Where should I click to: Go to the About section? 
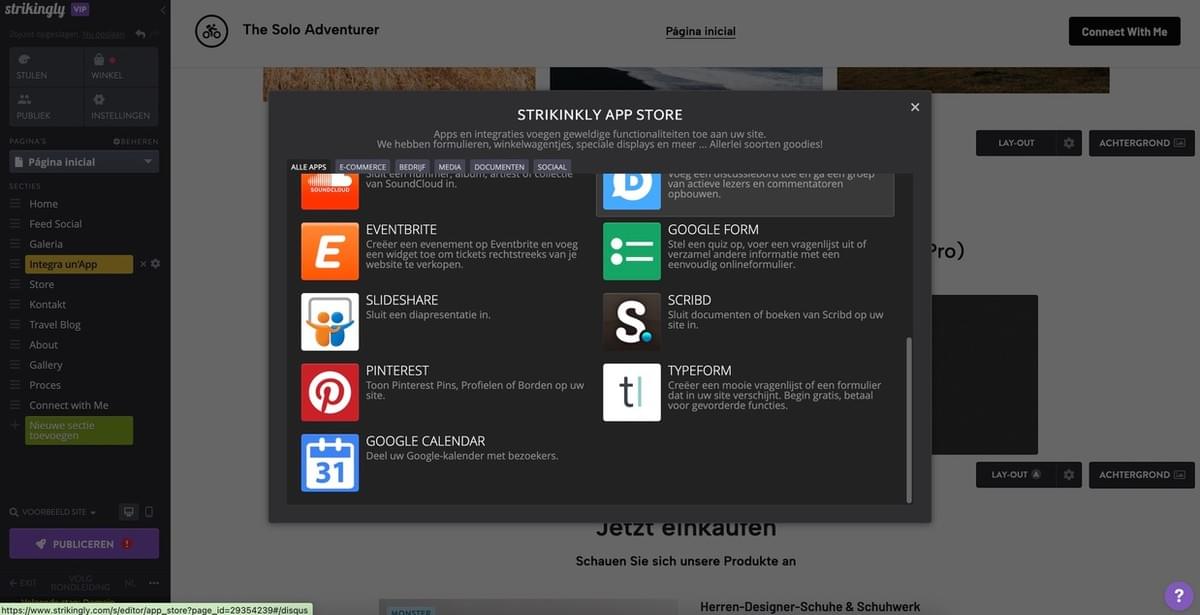click(44, 345)
